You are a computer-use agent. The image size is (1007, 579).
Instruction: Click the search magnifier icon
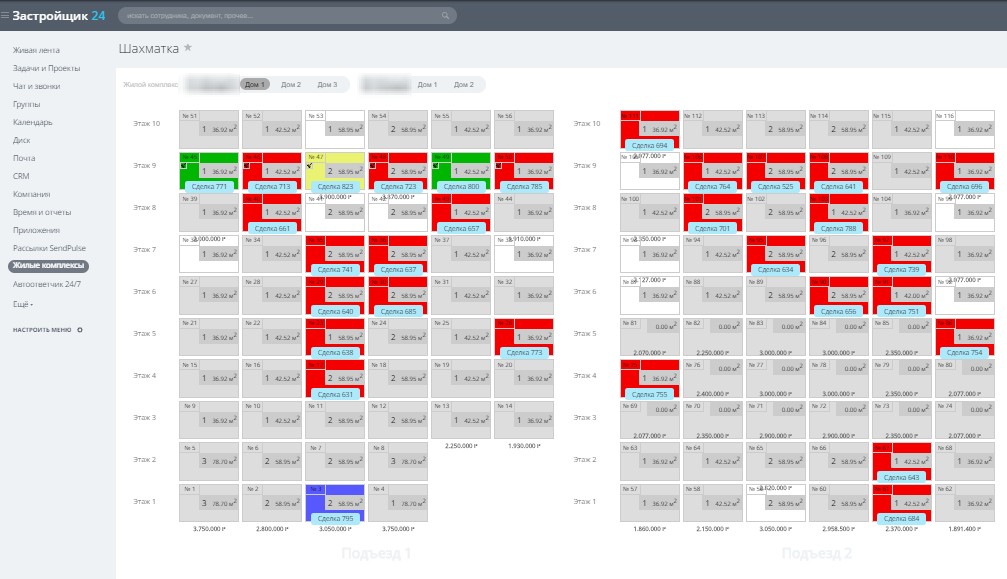pos(445,15)
